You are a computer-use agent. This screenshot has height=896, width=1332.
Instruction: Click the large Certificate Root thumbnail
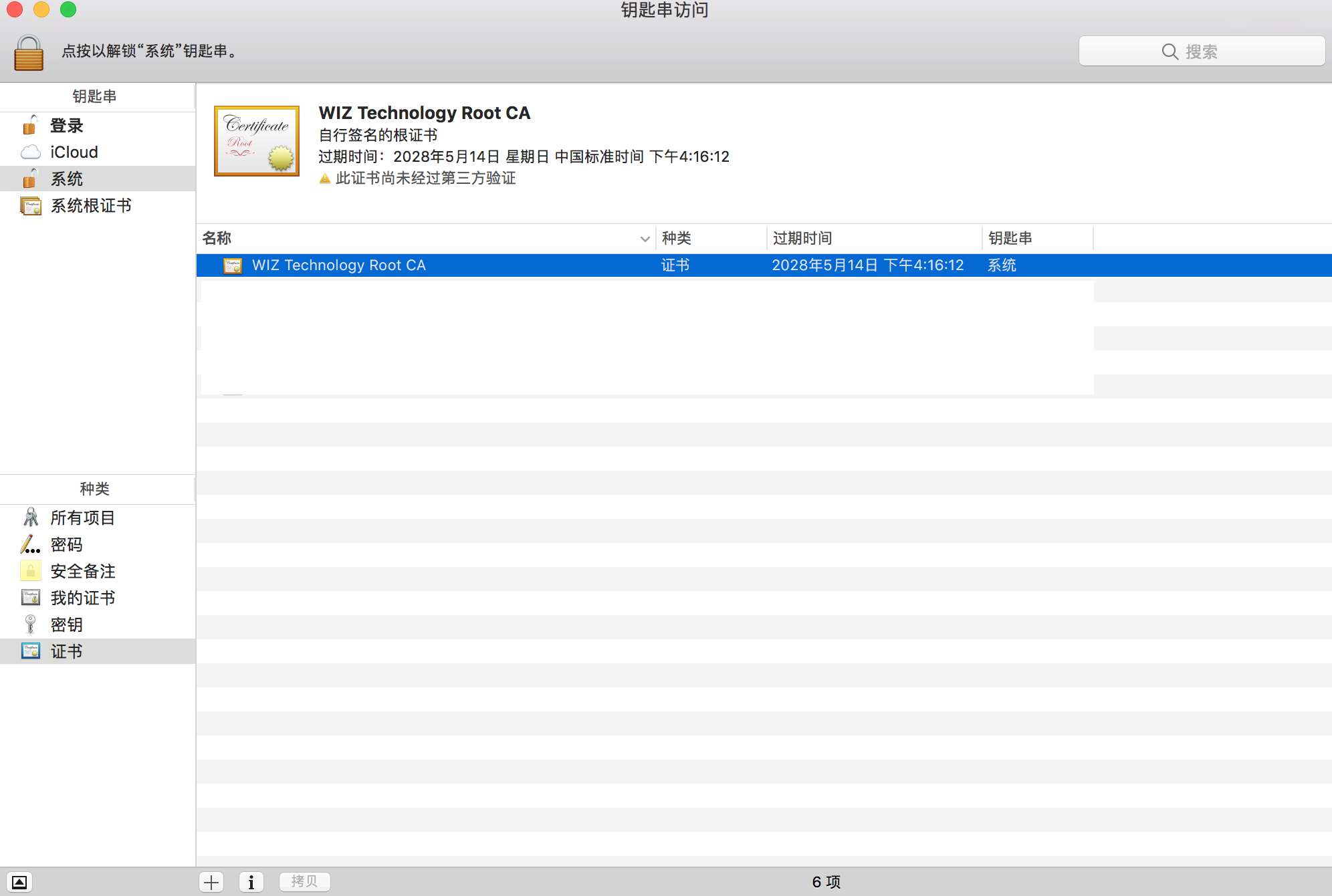tap(257, 141)
